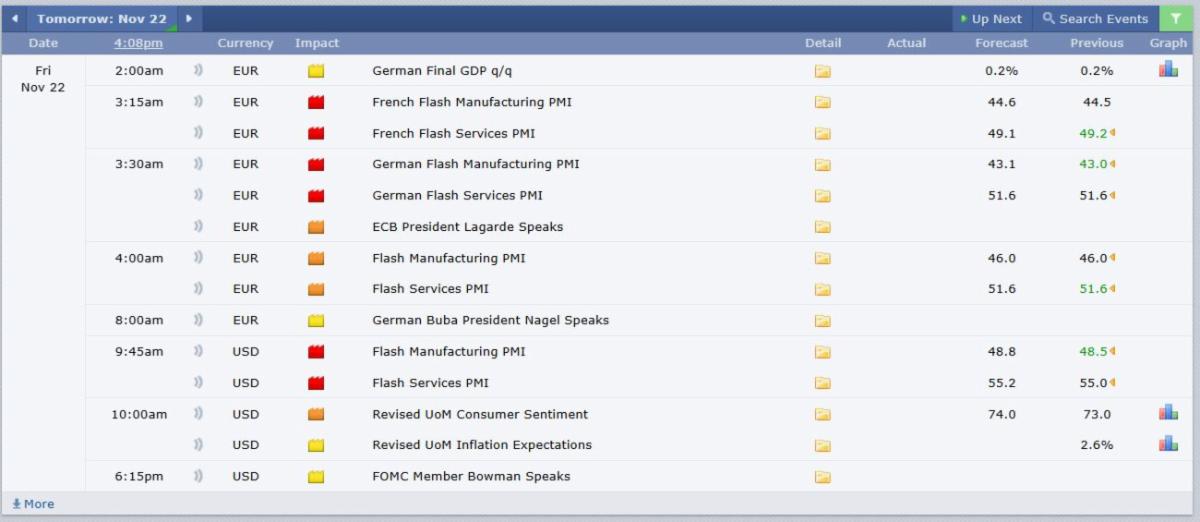Image resolution: width=1200 pixels, height=522 pixels.
Task: Toggle sound alert for 2:00am German GDP event
Action: [198, 71]
